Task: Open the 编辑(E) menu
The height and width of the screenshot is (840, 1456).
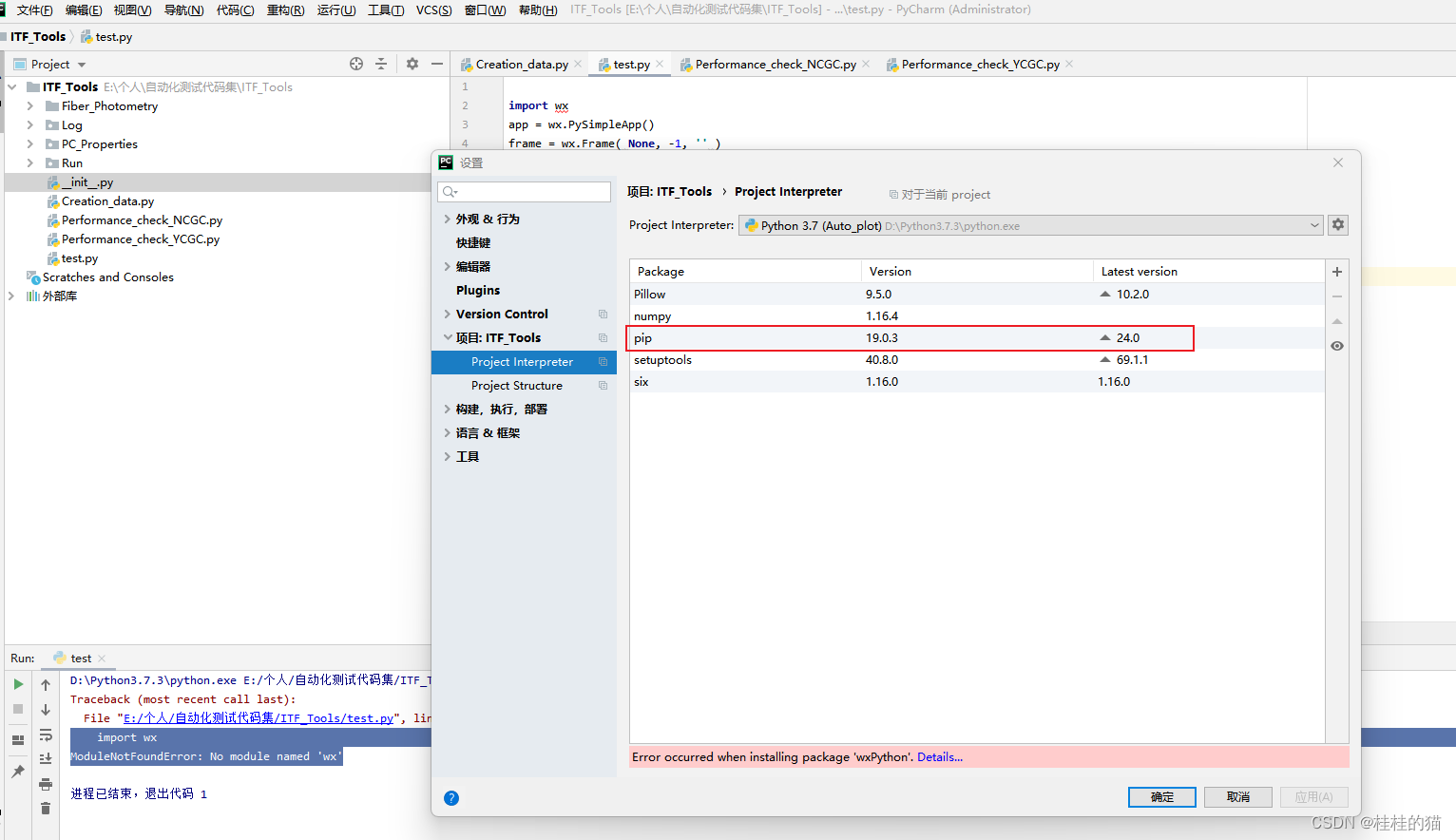Action: [84, 10]
